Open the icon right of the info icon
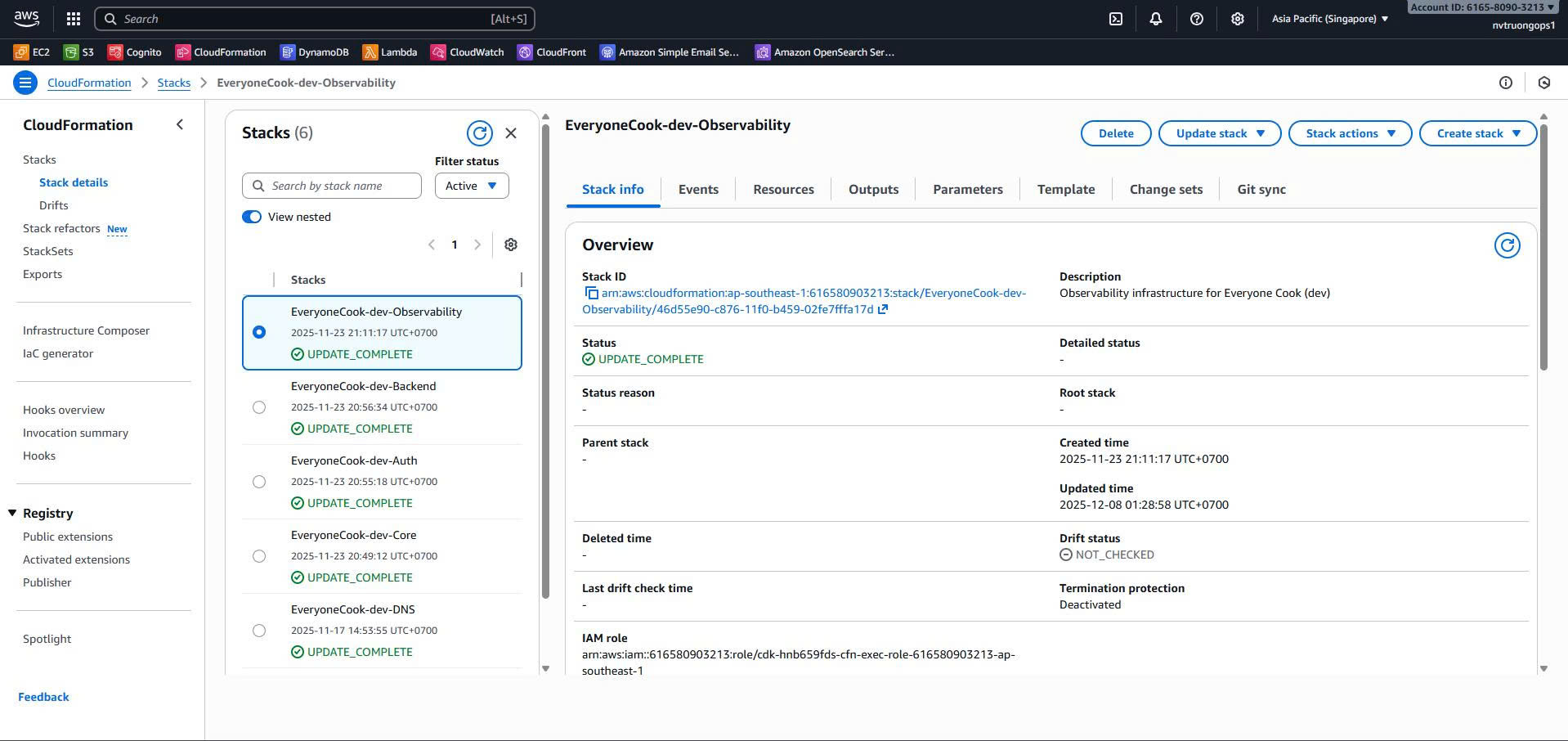Image resolution: width=1568 pixels, height=741 pixels. (x=1543, y=83)
